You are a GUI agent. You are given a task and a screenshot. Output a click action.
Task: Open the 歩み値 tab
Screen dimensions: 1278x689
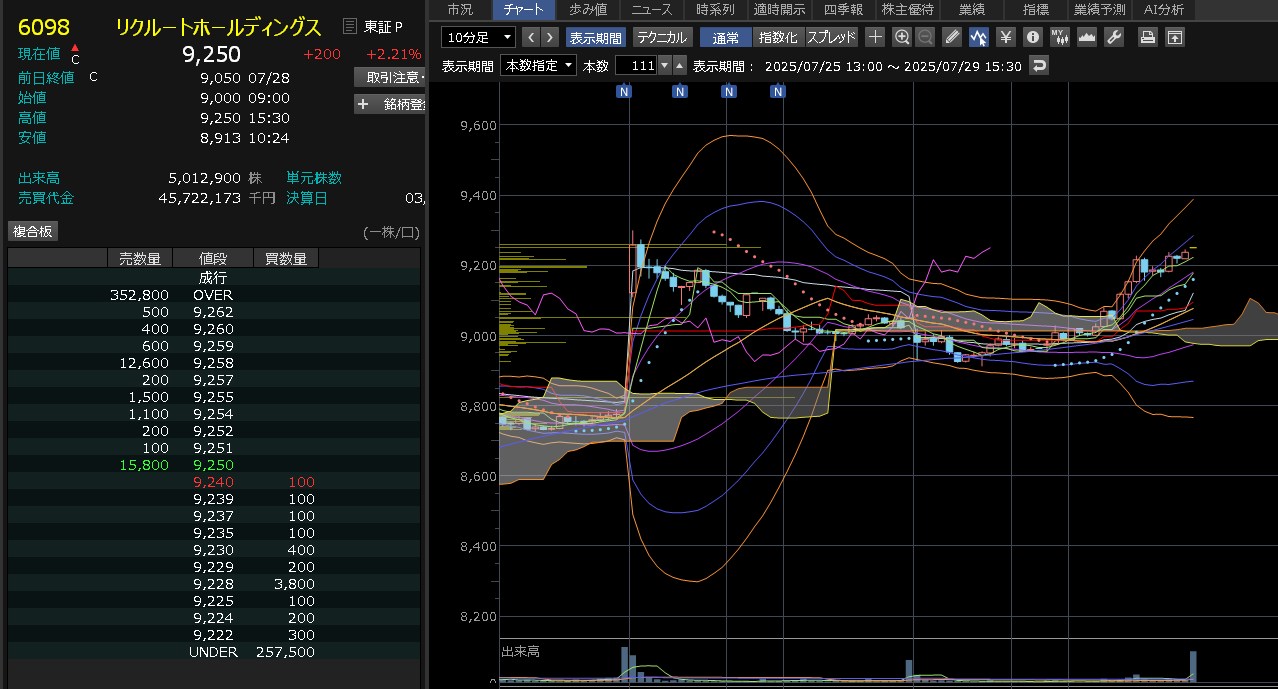click(588, 9)
